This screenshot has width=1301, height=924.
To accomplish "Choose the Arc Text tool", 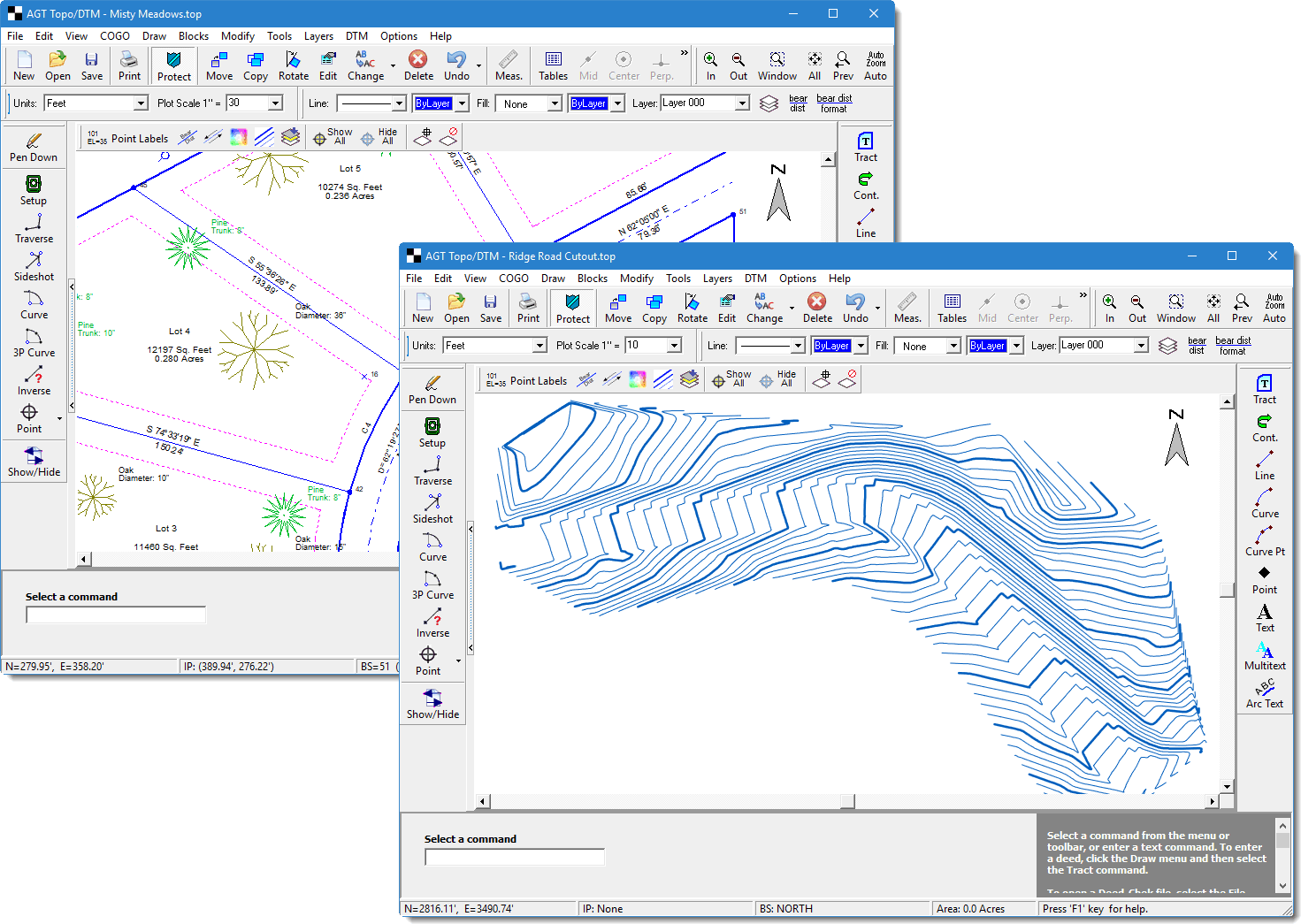I will [x=1264, y=694].
